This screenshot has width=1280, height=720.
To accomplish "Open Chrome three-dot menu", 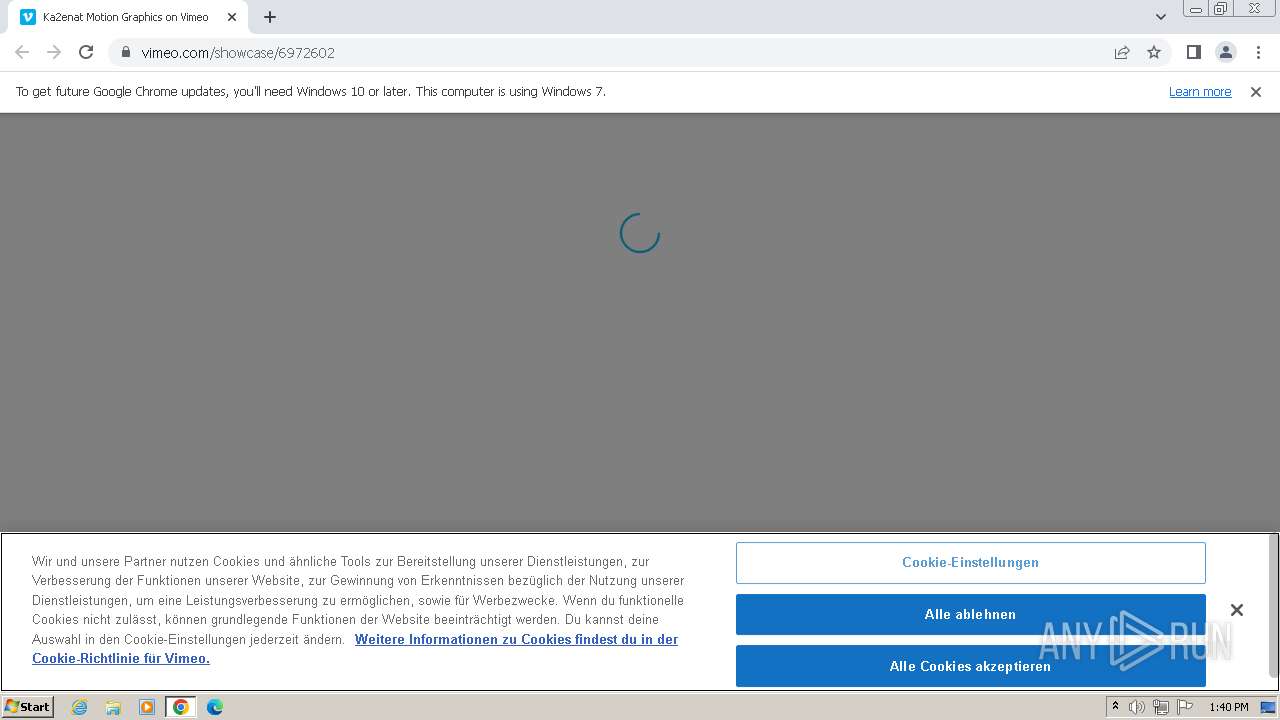I will (1258, 52).
